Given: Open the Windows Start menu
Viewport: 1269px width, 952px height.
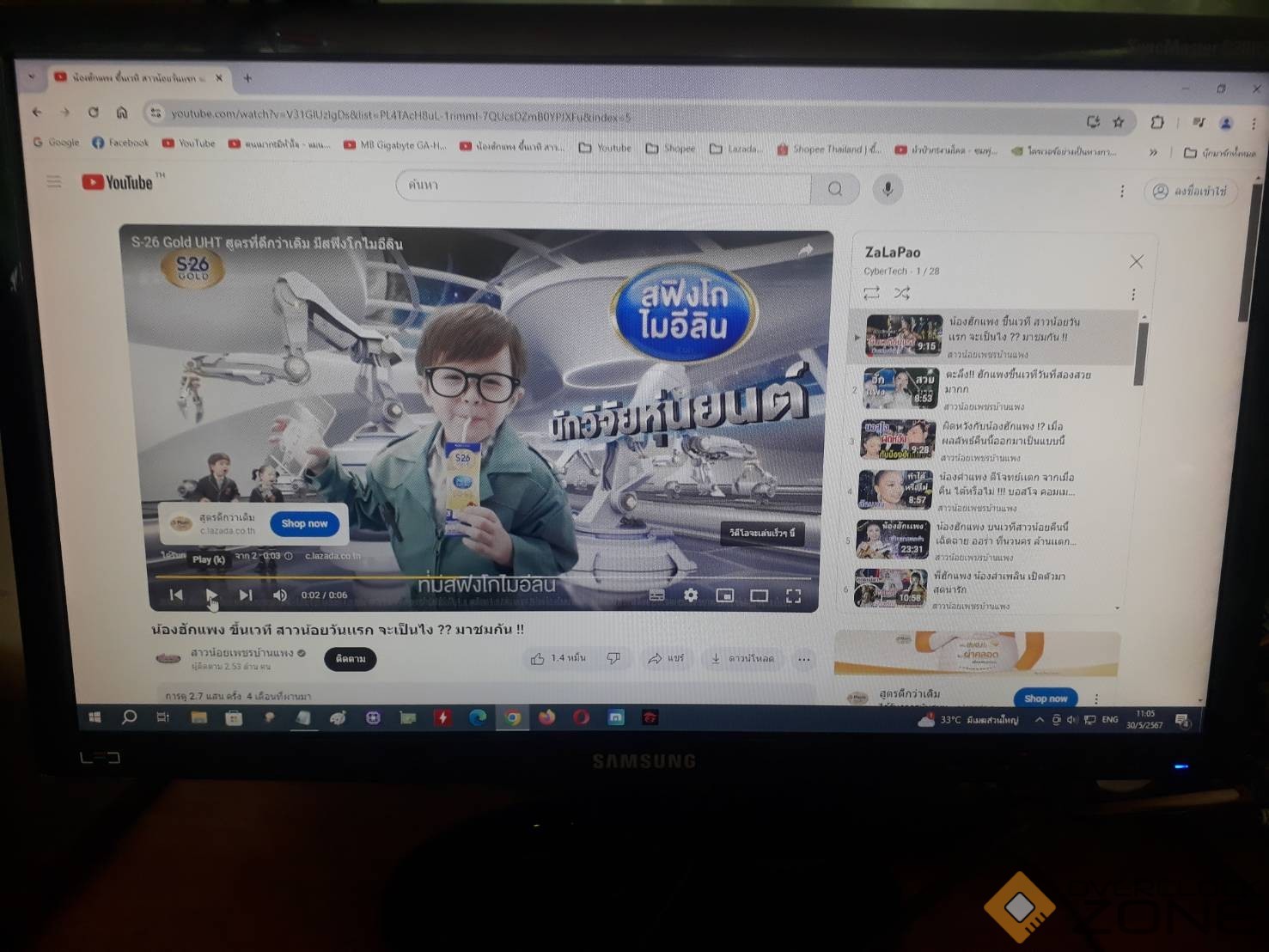Looking at the screenshot, I should [95, 717].
